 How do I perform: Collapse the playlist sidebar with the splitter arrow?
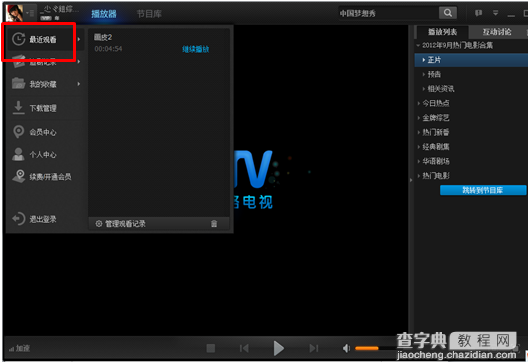(x=411, y=180)
